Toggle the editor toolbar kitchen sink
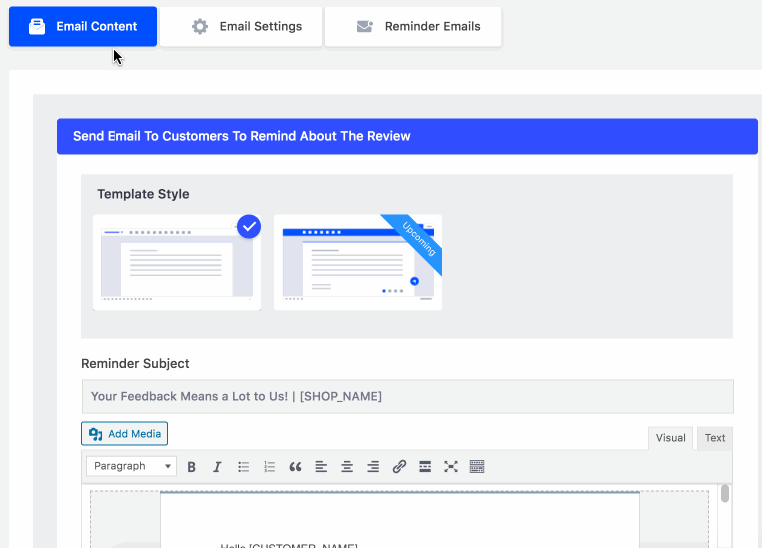The height and width of the screenshot is (548, 762). coord(477,466)
